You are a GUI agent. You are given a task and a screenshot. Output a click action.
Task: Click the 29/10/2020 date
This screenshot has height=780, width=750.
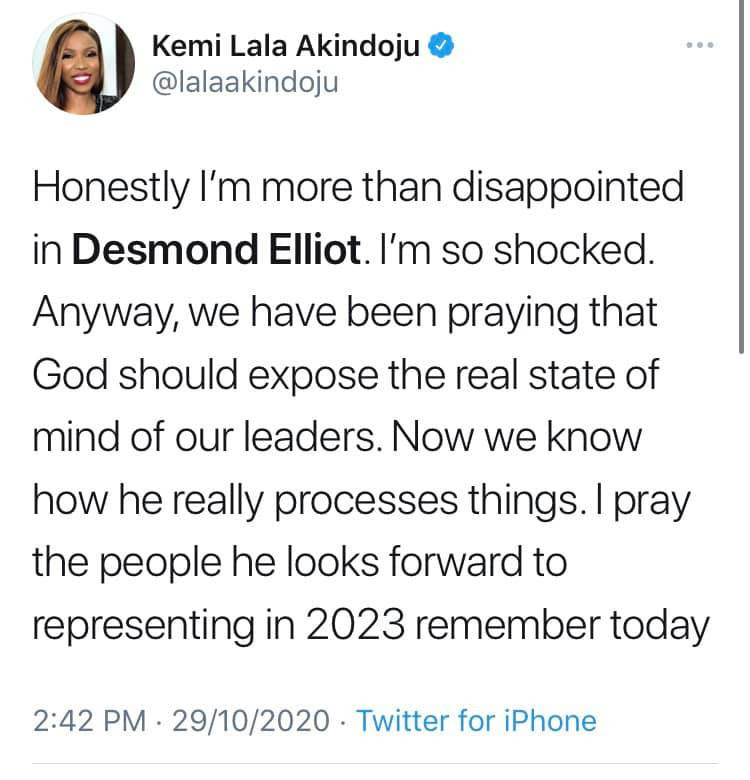point(251,720)
